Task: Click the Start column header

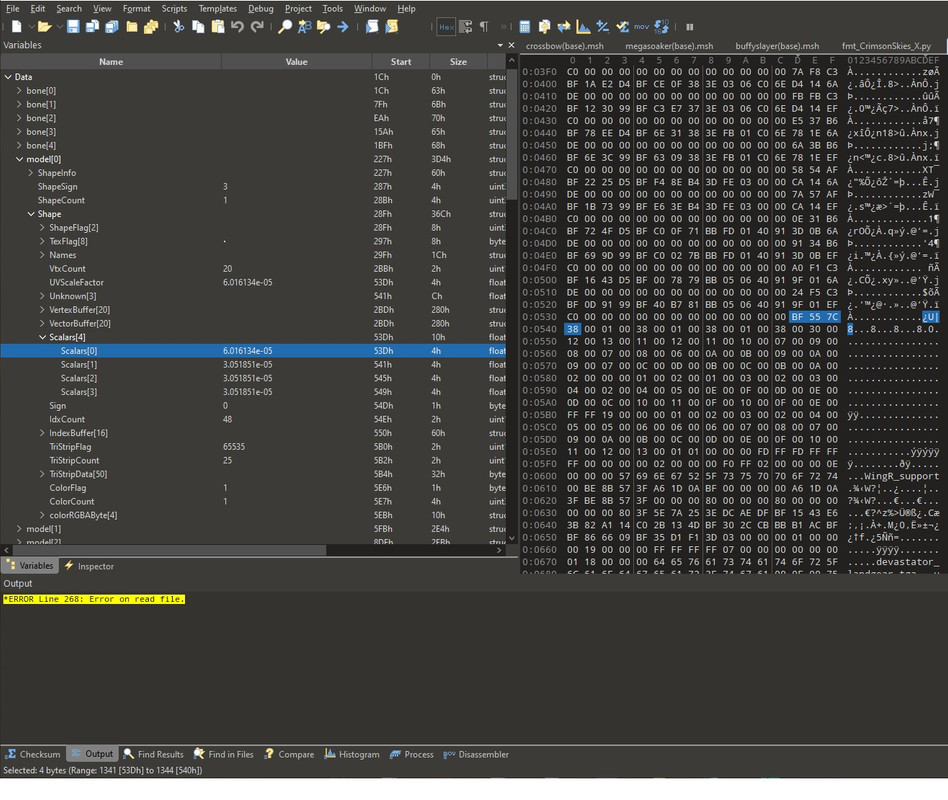Action: coord(400,62)
